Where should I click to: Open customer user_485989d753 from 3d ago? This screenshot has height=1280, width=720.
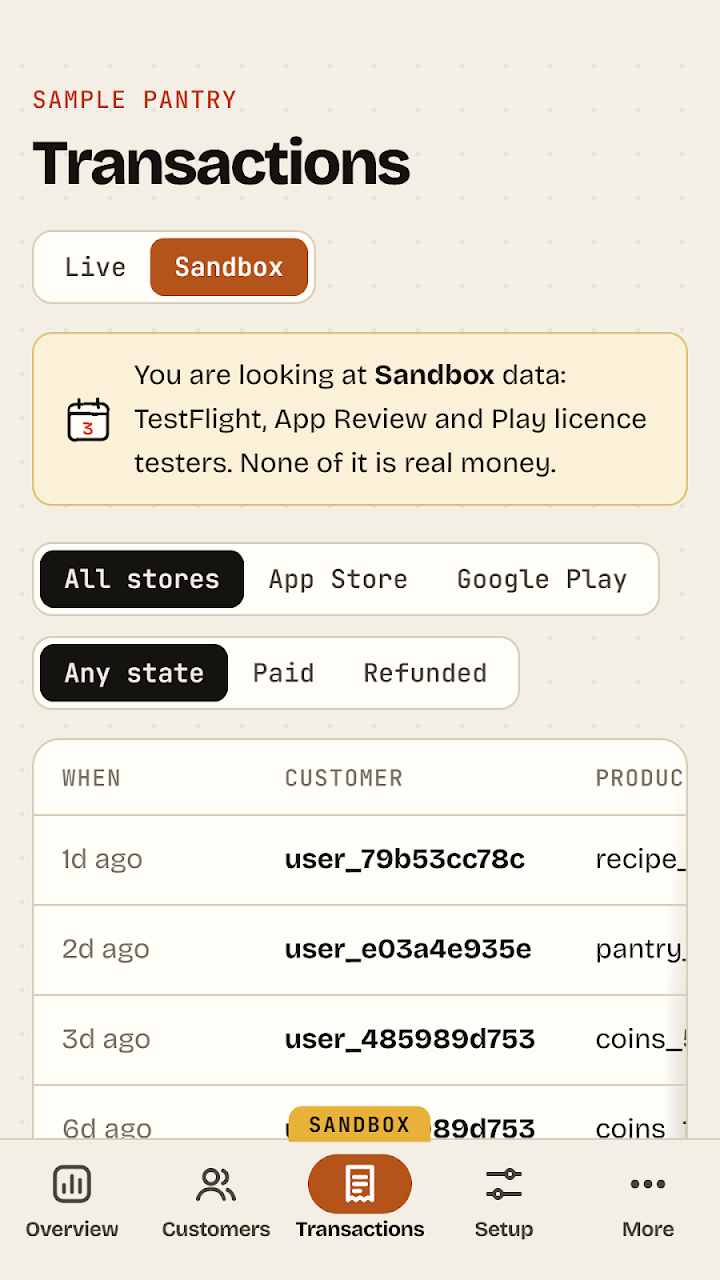[410, 1039]
